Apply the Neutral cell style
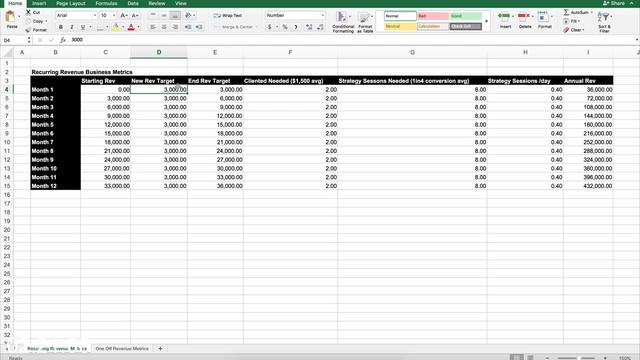 tap(400, 27)
